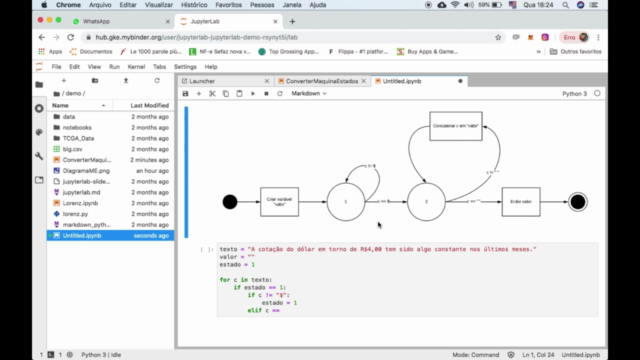Open the notebooks folder
The image size is (640, 360).
pyautogui.click(x=110, y=127)
